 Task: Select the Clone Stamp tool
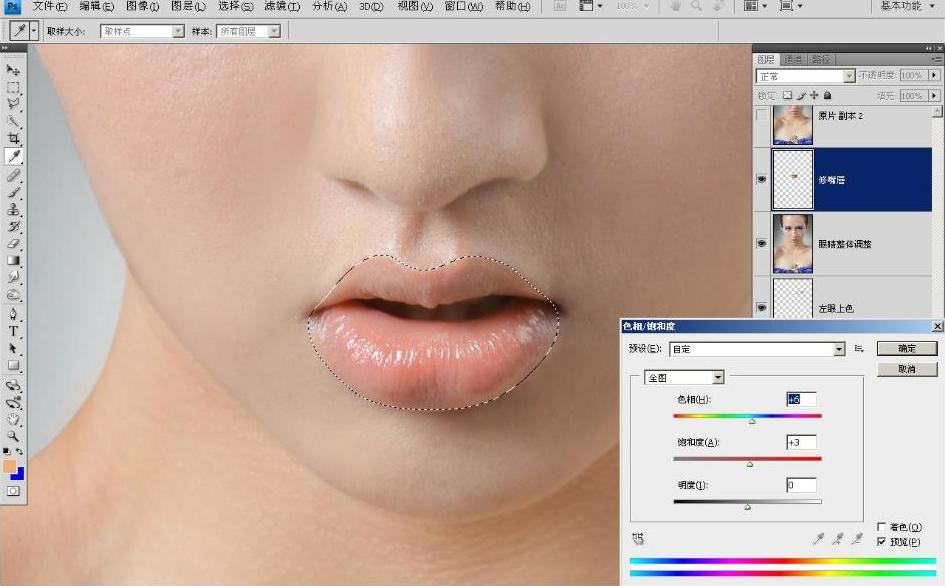pyautogui.click(x=13, y=209)
